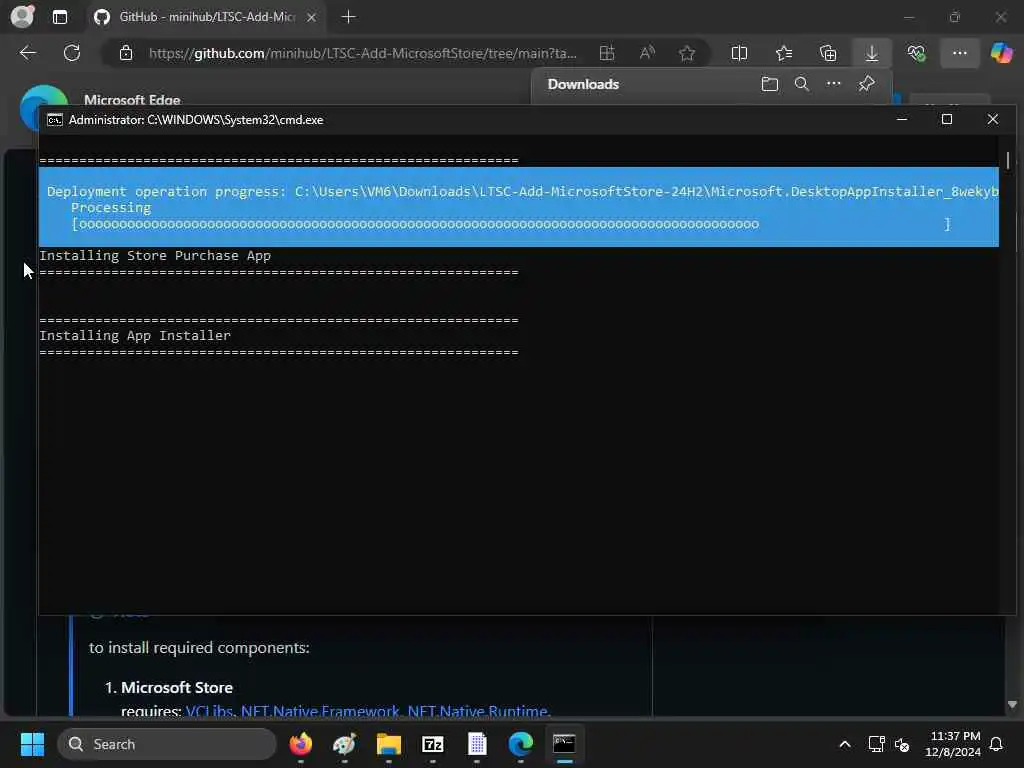Viewport: 1024px width, 768px height.
Task: Open the Favorites list
Action: (x=784, y=54)
